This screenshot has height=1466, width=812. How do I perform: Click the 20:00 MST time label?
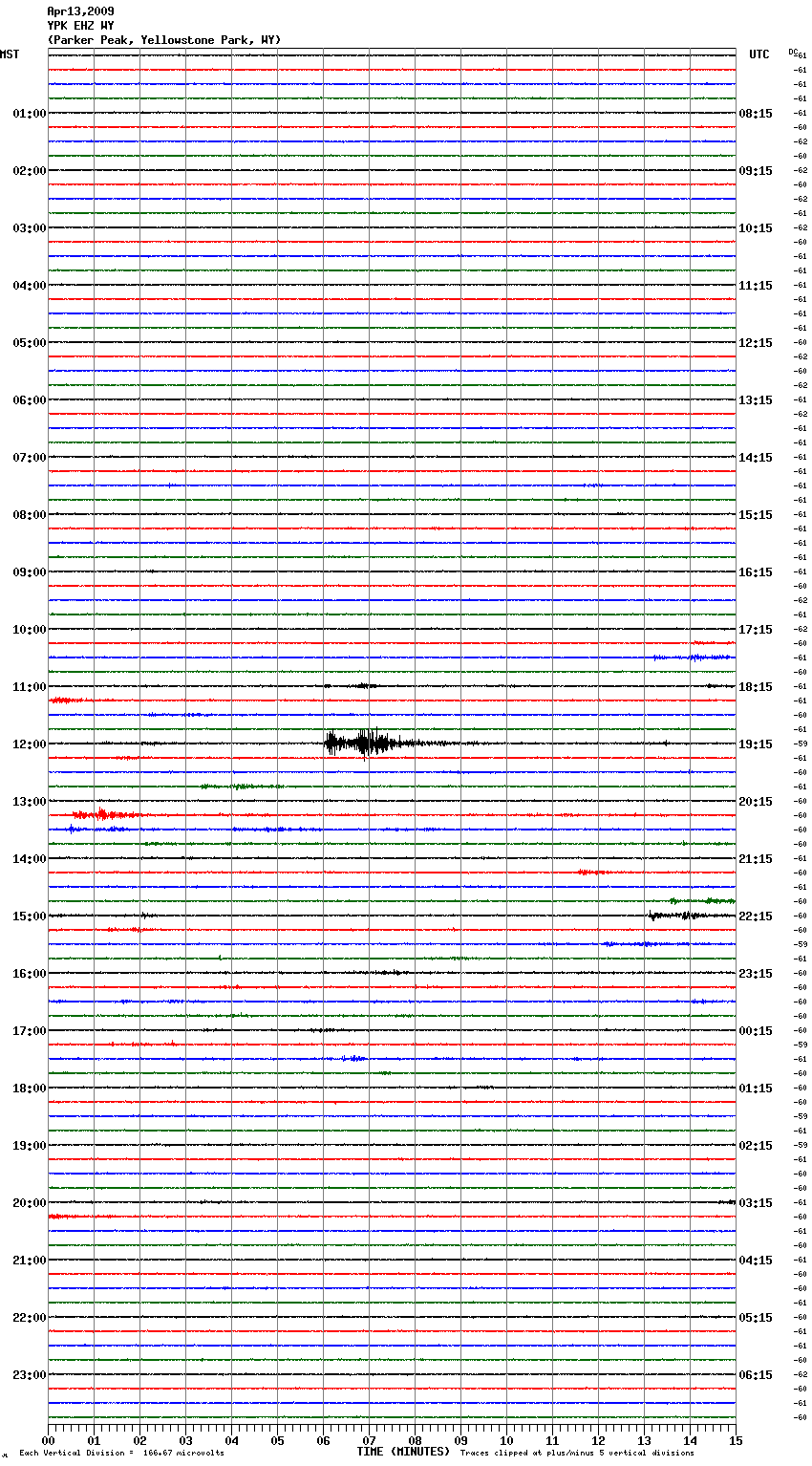[x=30, y=1203]
